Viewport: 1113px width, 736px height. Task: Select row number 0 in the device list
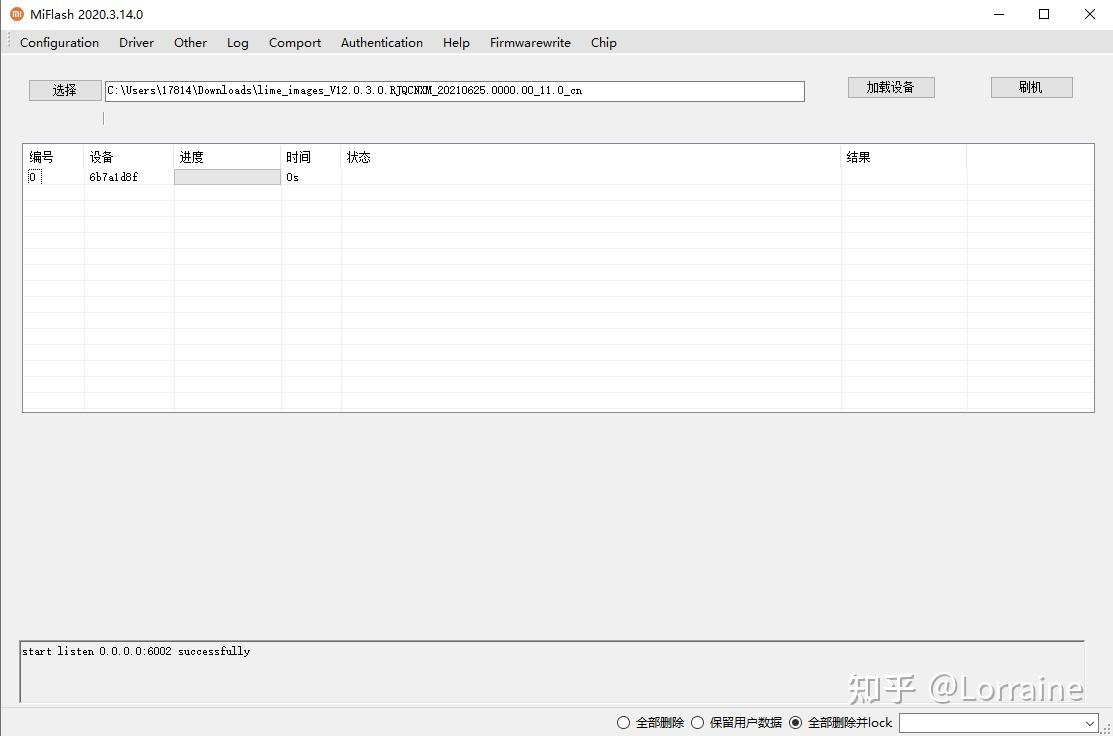click(x=34, y=177)
